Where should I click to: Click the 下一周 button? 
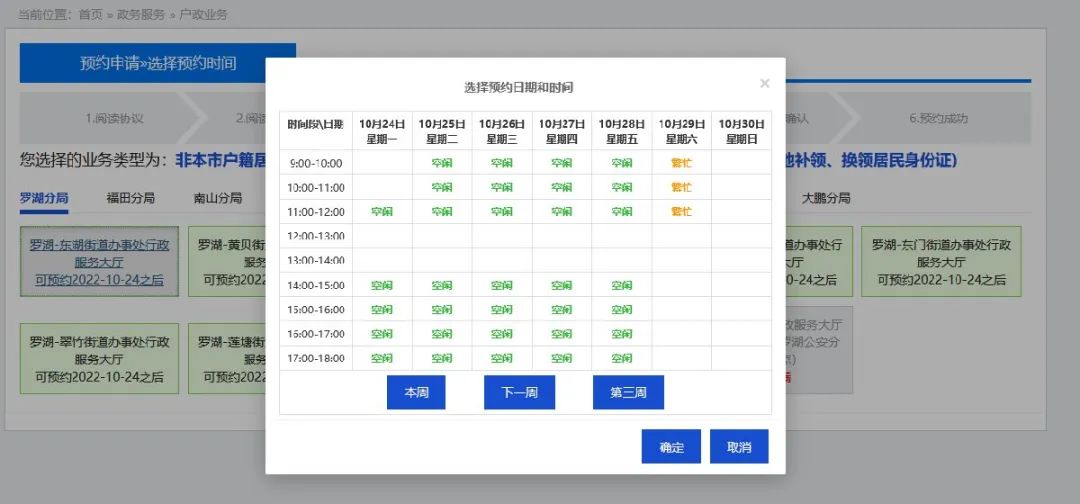point(519,392)
